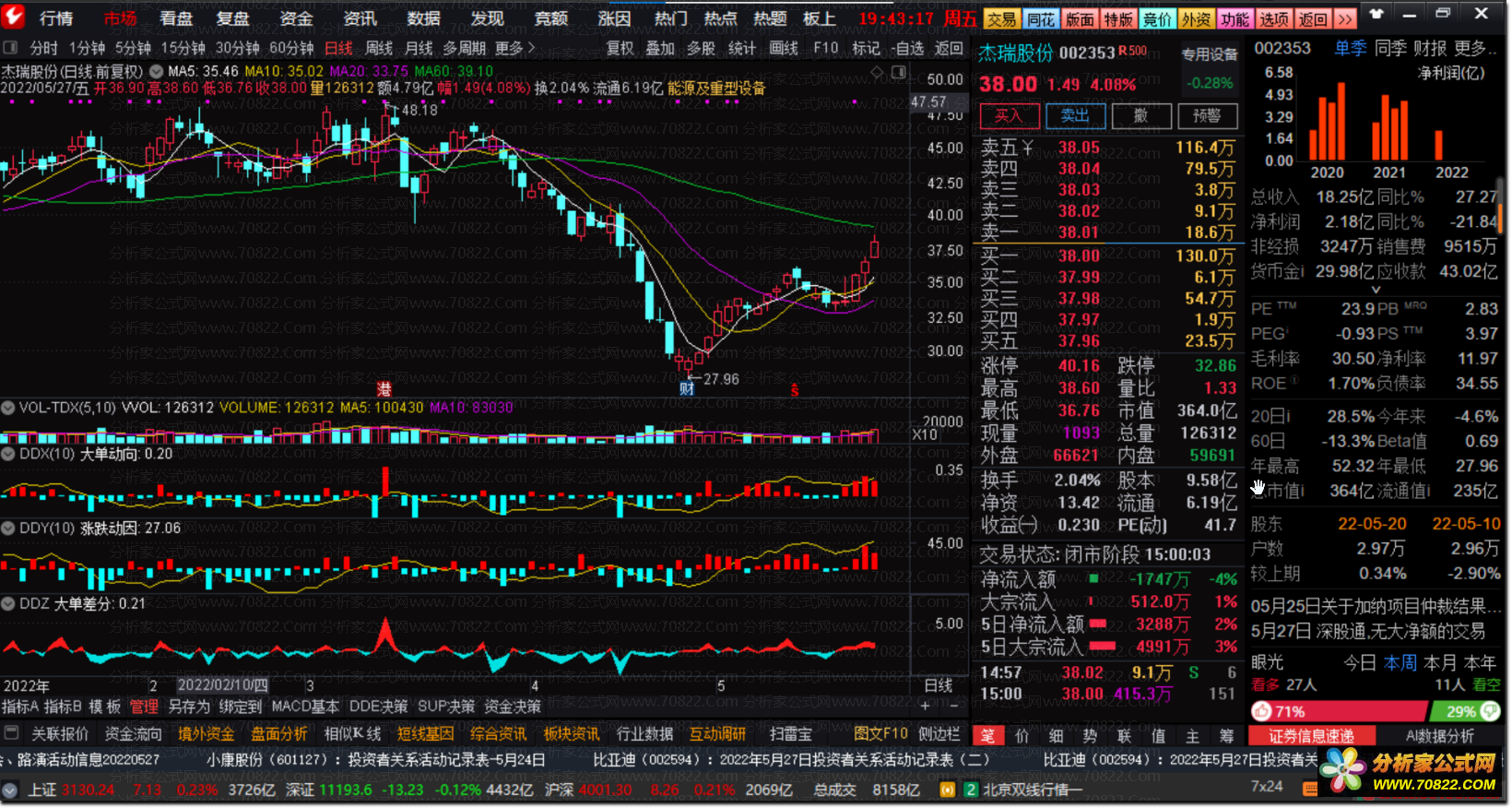Click the 财 marker below candles
Viewport: 1512px width, 808px height.
point(686,389)
